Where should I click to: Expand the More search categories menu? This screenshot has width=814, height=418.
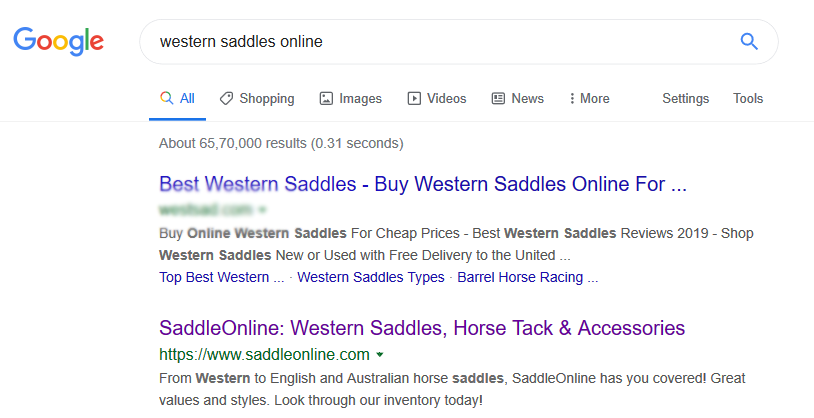(x=589, y=99)
